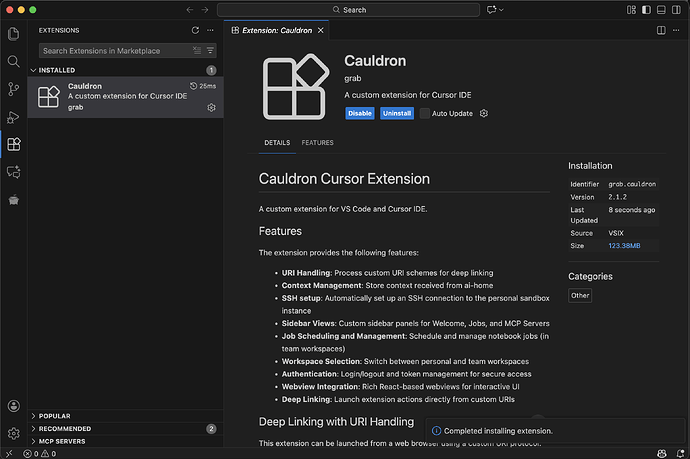Select the Other category badge
Viewport: 690px width, 459px height.
click(x=580, y=296)
